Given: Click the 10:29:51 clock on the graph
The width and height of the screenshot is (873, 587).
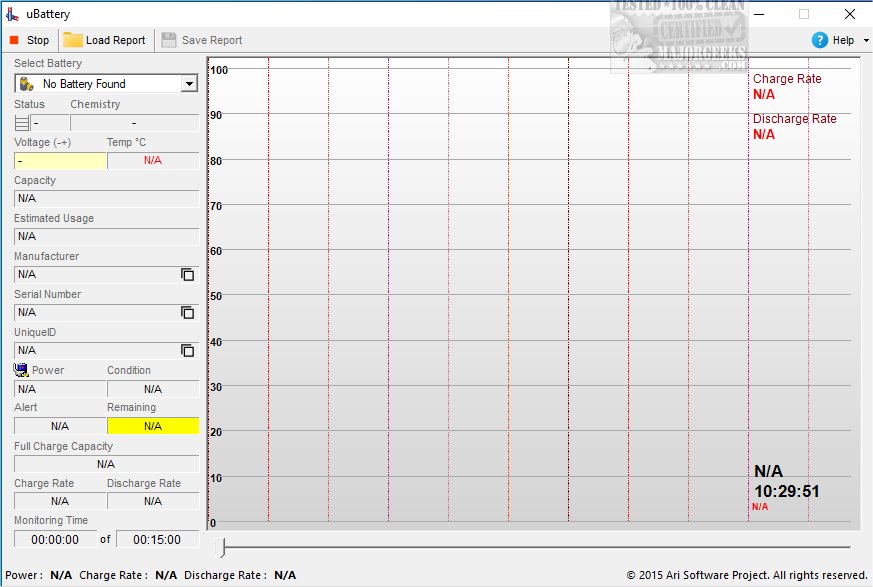Looking at the screenshot, I should (787, 491).
